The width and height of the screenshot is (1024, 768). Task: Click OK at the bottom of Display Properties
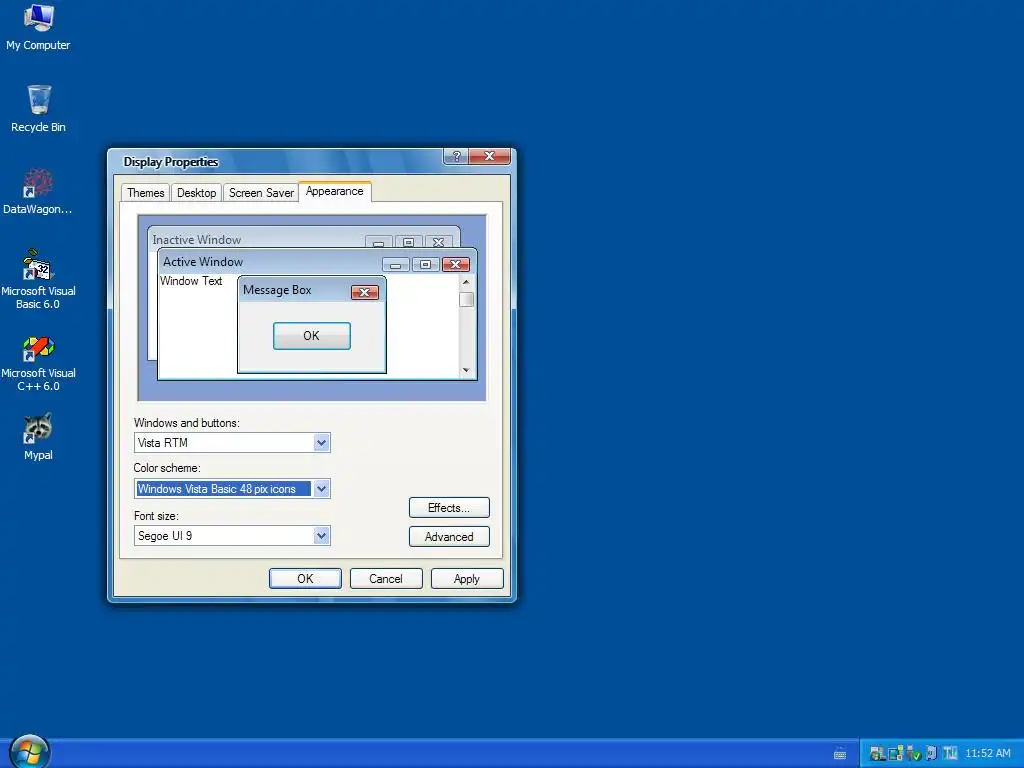click(x=305, y=579)
